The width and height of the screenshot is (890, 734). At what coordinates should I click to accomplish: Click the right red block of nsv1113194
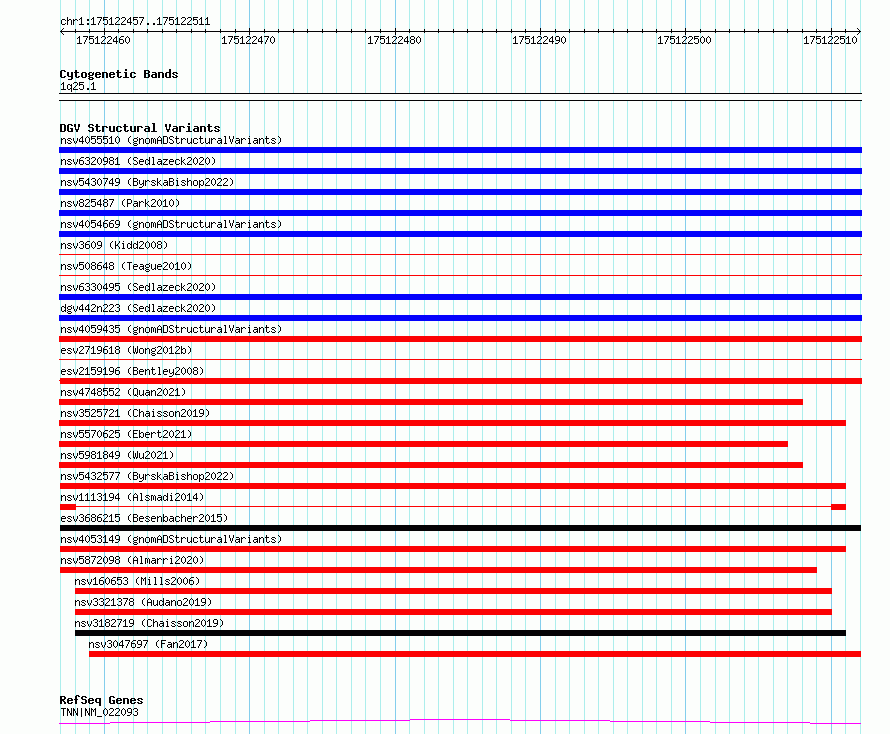coord(838,507)
